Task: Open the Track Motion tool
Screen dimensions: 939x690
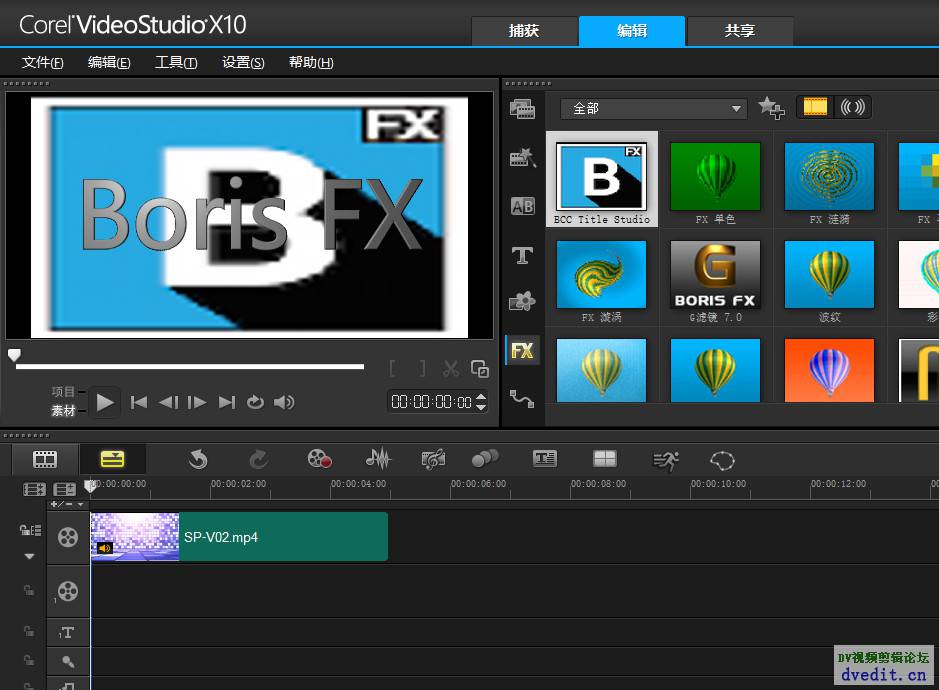Action: (485, 459)
